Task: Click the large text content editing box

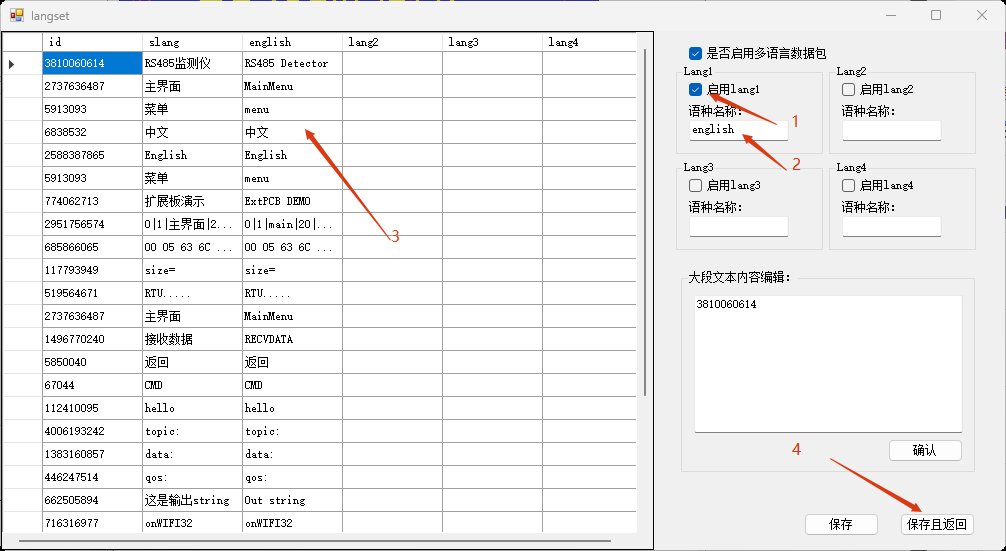Action: click(827, 364)
